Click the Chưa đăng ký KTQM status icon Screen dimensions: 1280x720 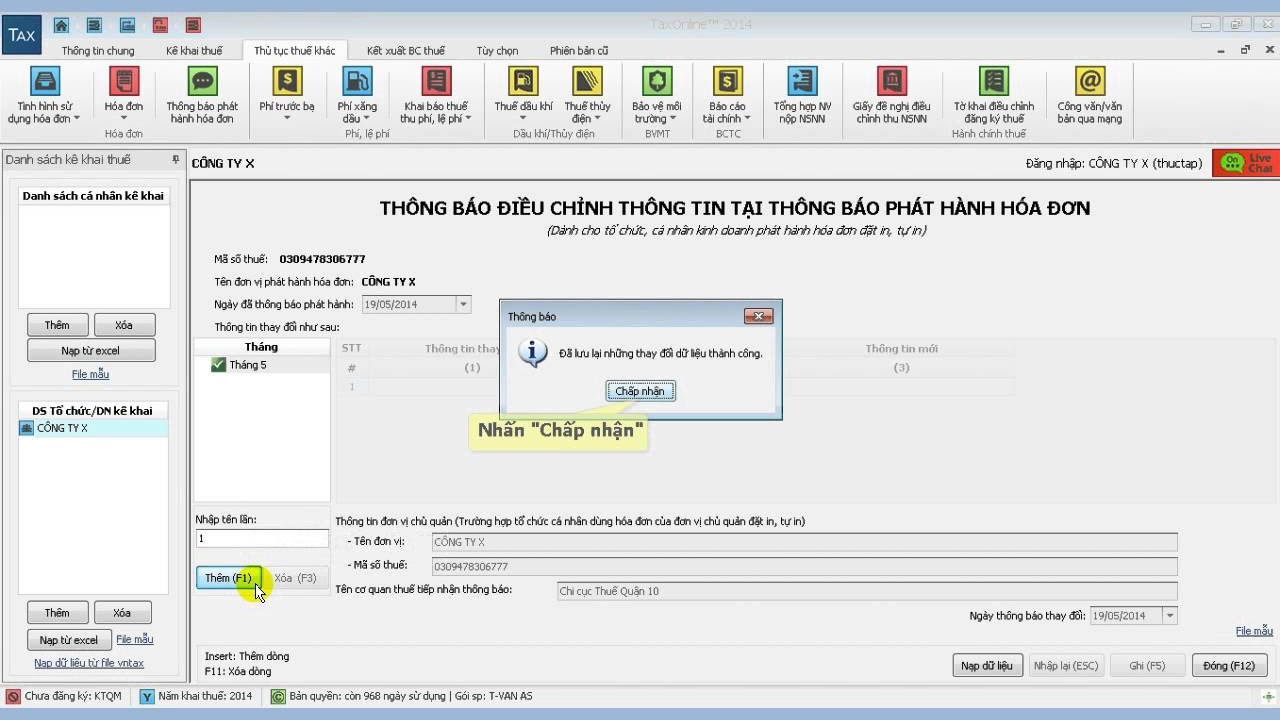pyautogui.click(x=13, y=696)
